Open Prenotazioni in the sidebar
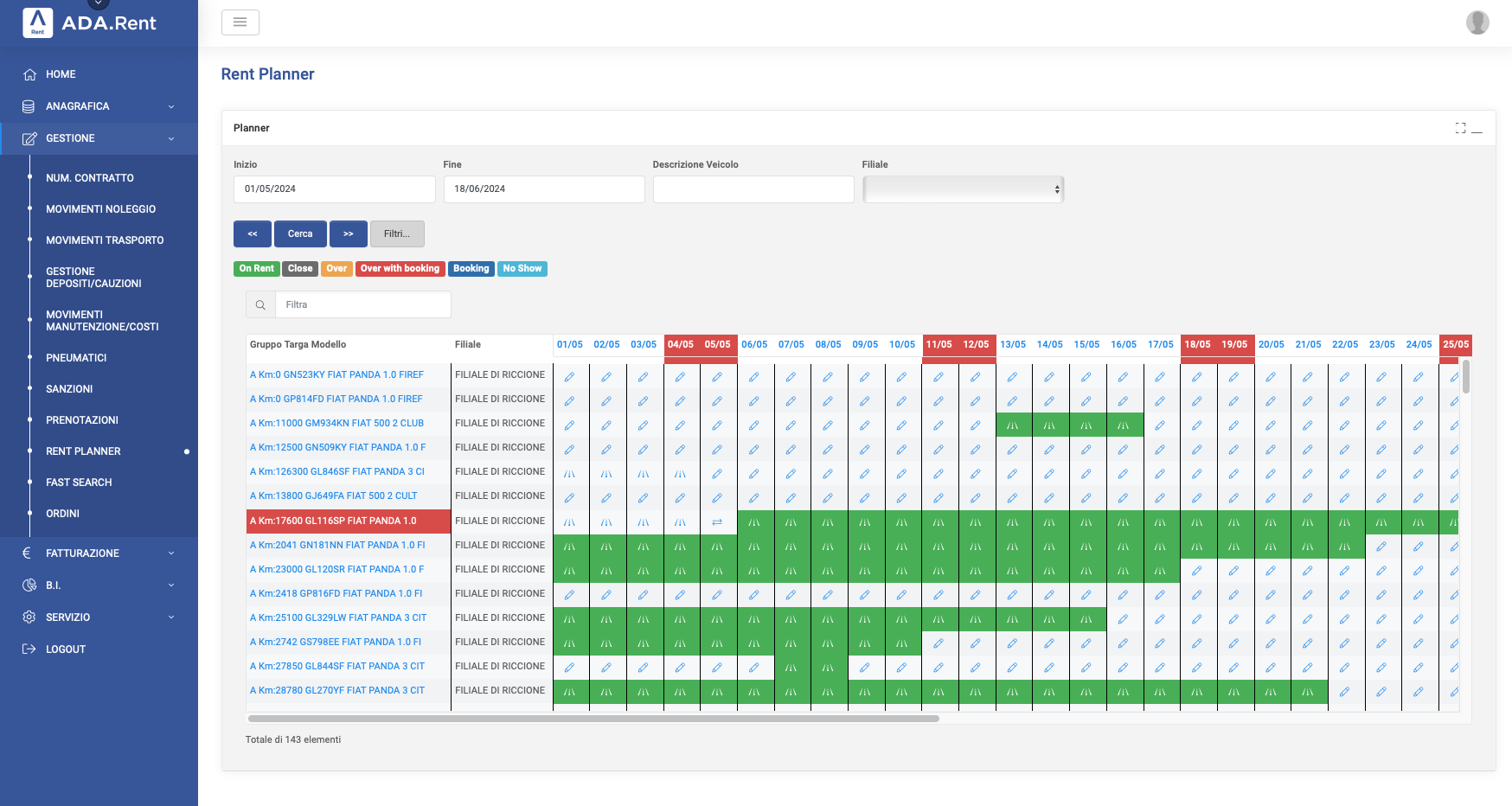The height and width of the screenshot is (806, 1512). [x=82, y=420]
